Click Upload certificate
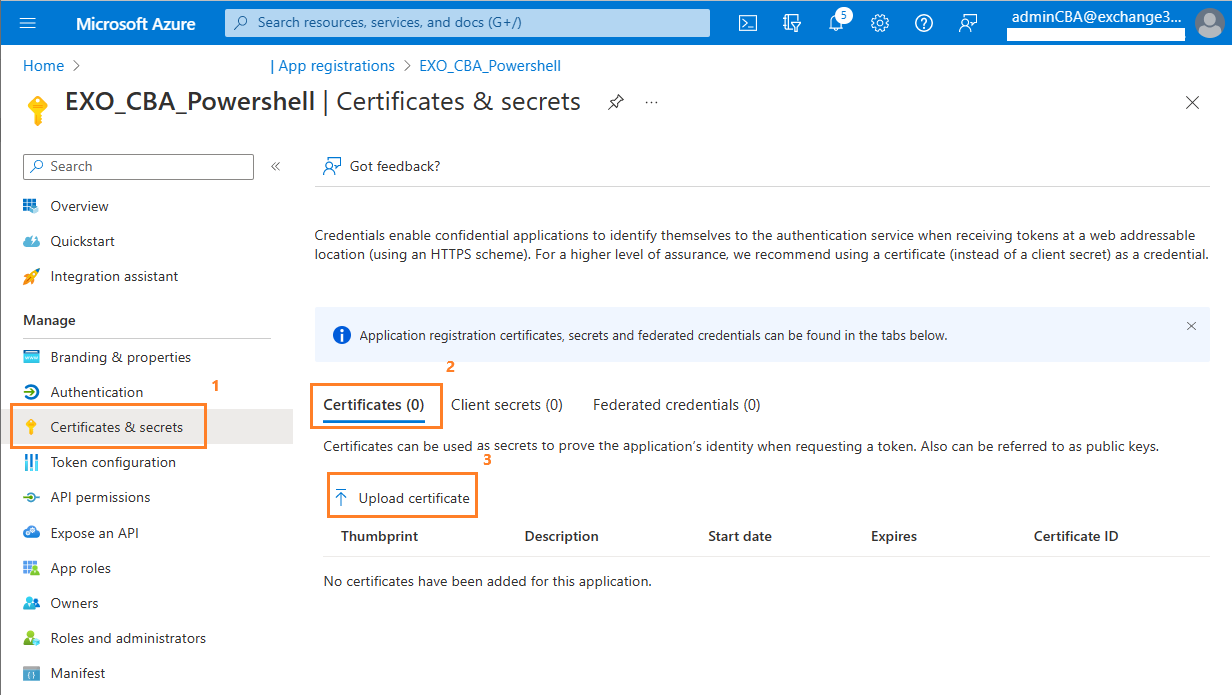This screenshot has height=695, width=1232. click(x=402, y=498)
